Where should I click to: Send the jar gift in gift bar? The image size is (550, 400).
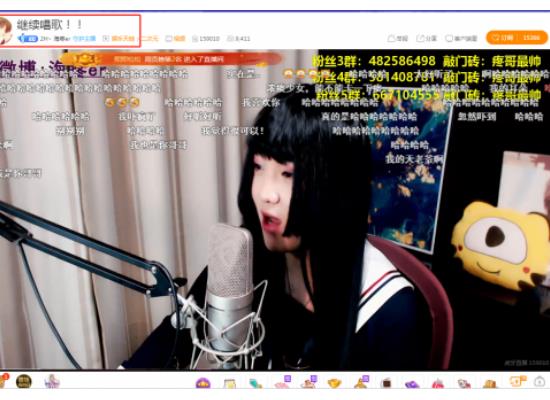coord(229,383)
